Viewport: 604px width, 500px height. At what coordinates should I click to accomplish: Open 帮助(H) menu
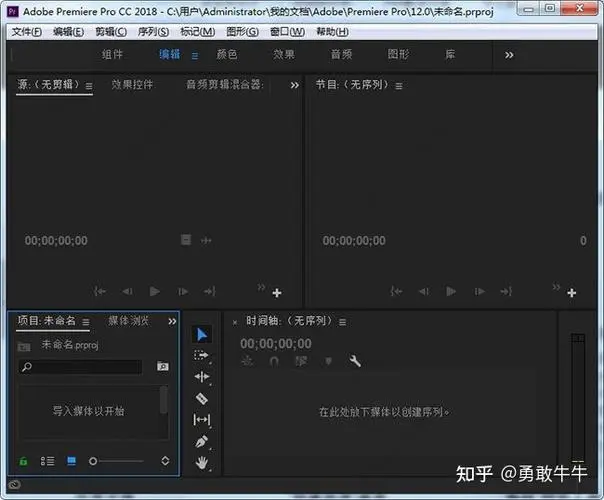point(332,32)
